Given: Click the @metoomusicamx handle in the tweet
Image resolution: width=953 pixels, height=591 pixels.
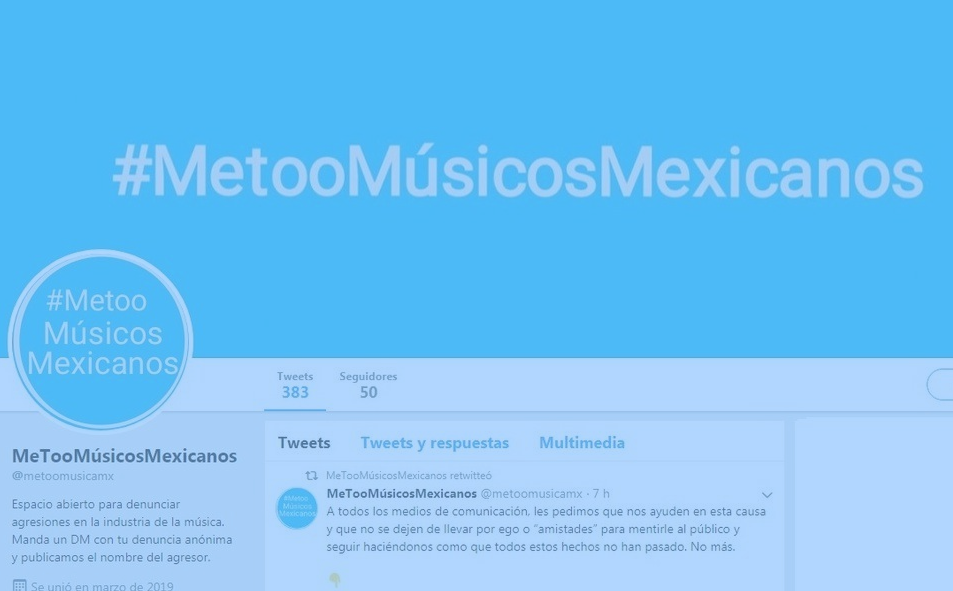Looking at the screenshot, I should 531,494.
